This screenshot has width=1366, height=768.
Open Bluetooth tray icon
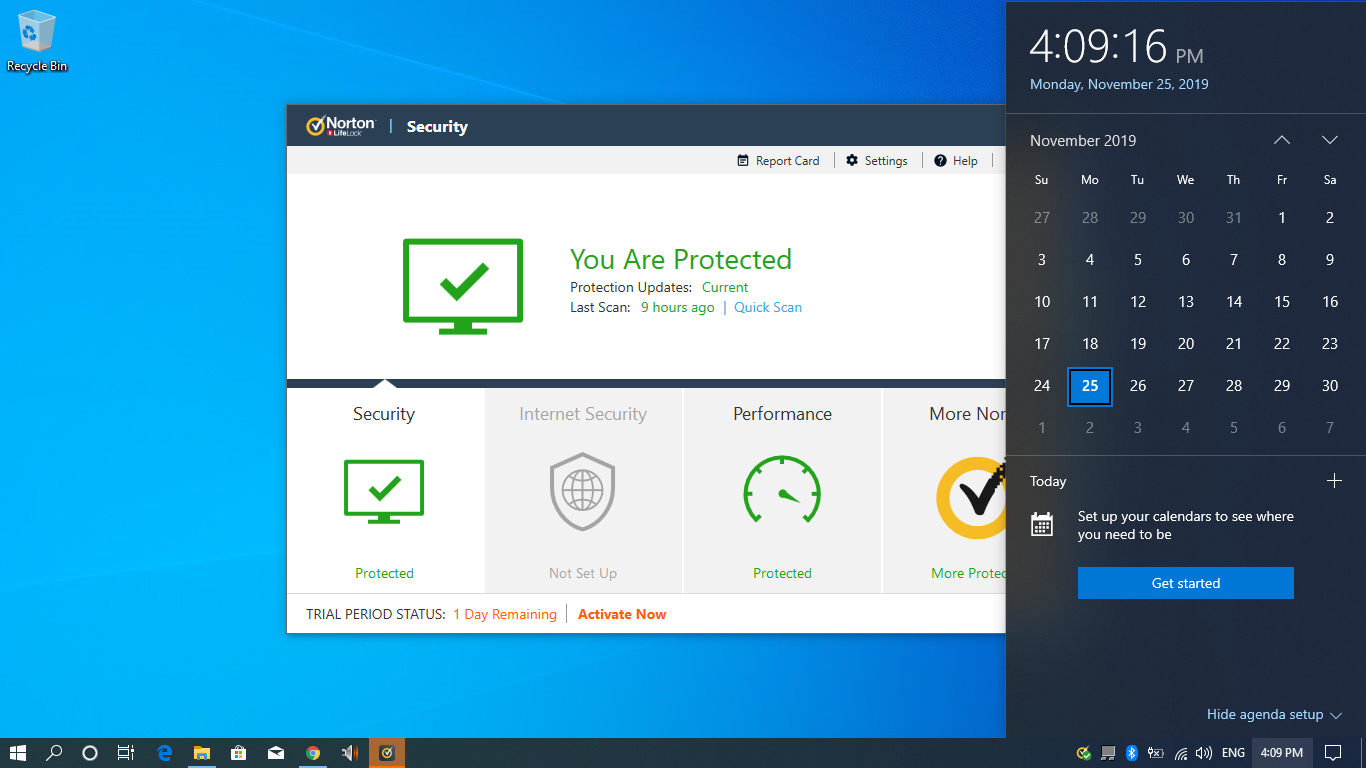[1132, 753]
